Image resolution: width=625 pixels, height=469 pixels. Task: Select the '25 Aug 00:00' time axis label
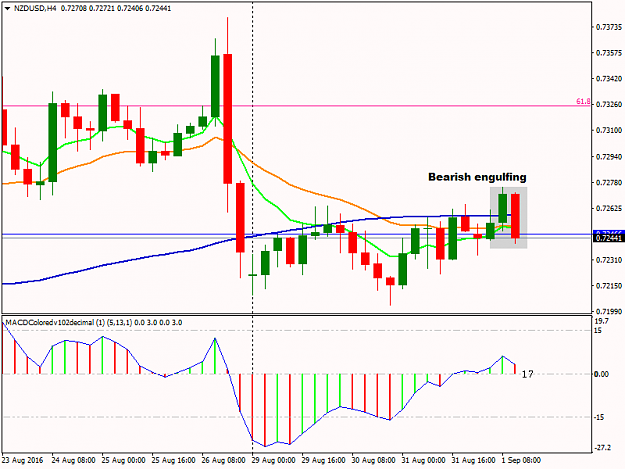[123, 460]
